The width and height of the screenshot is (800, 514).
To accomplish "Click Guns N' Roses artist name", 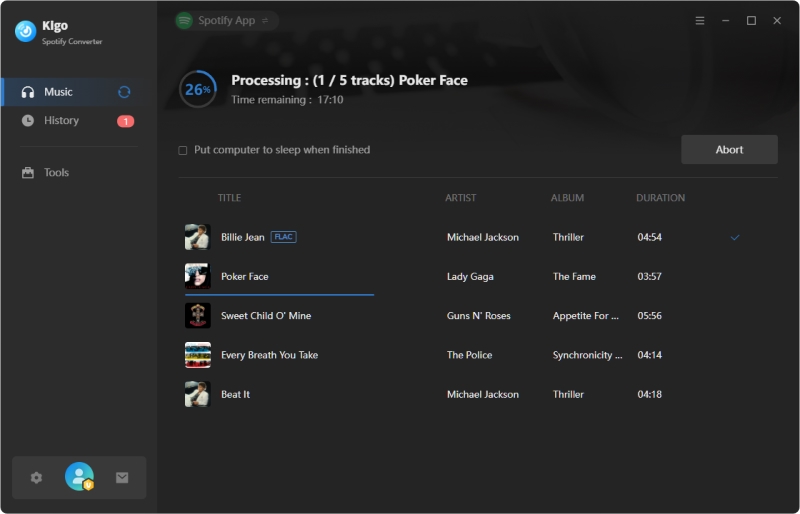I will pos(479,315).
